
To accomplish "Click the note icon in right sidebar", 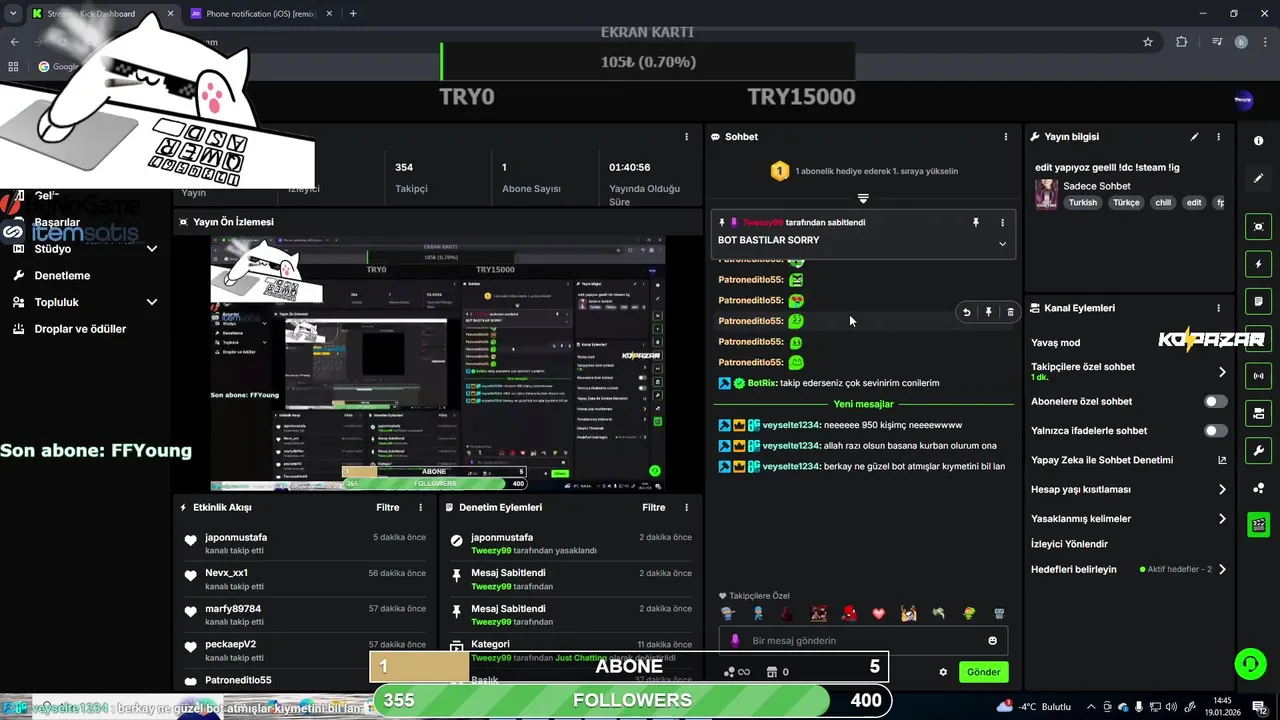I will (x=1259, y=301).
